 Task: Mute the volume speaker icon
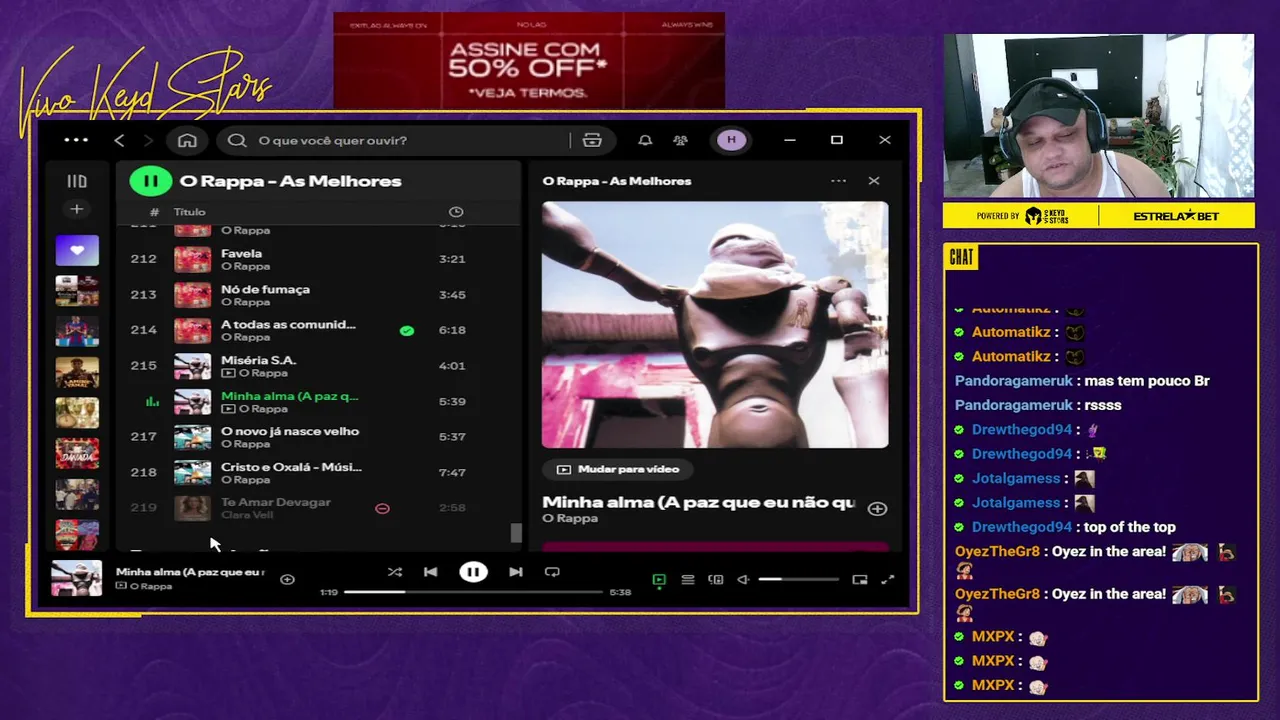[x=743, y=580]
